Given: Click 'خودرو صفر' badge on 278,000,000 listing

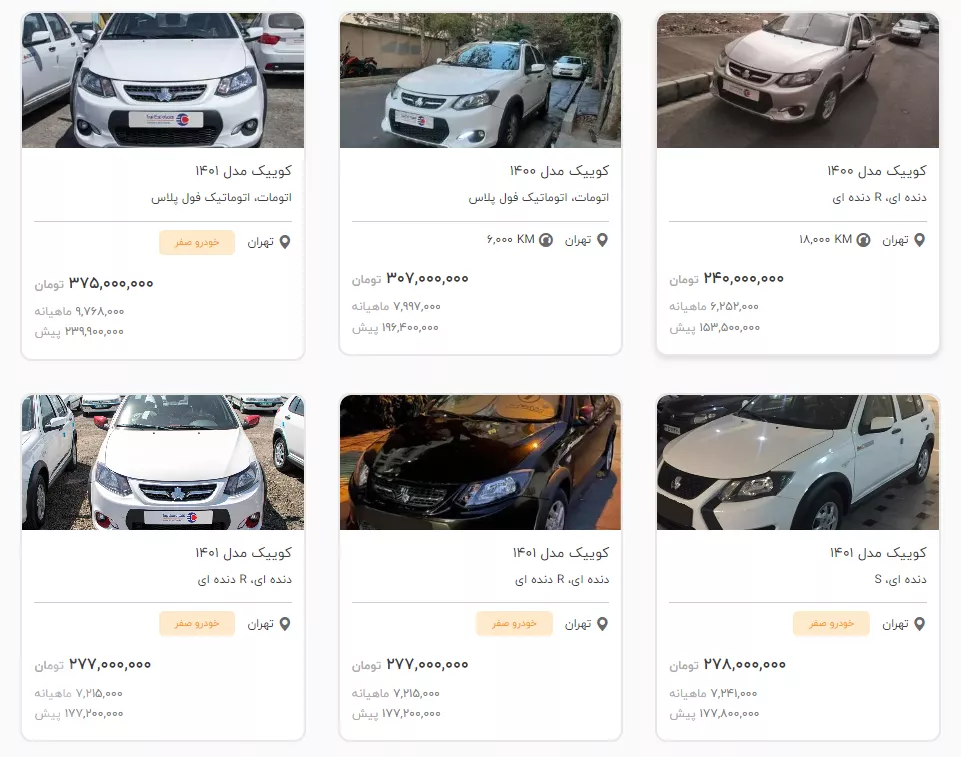Looking at the screenshot, I should [x=831, y=623].
